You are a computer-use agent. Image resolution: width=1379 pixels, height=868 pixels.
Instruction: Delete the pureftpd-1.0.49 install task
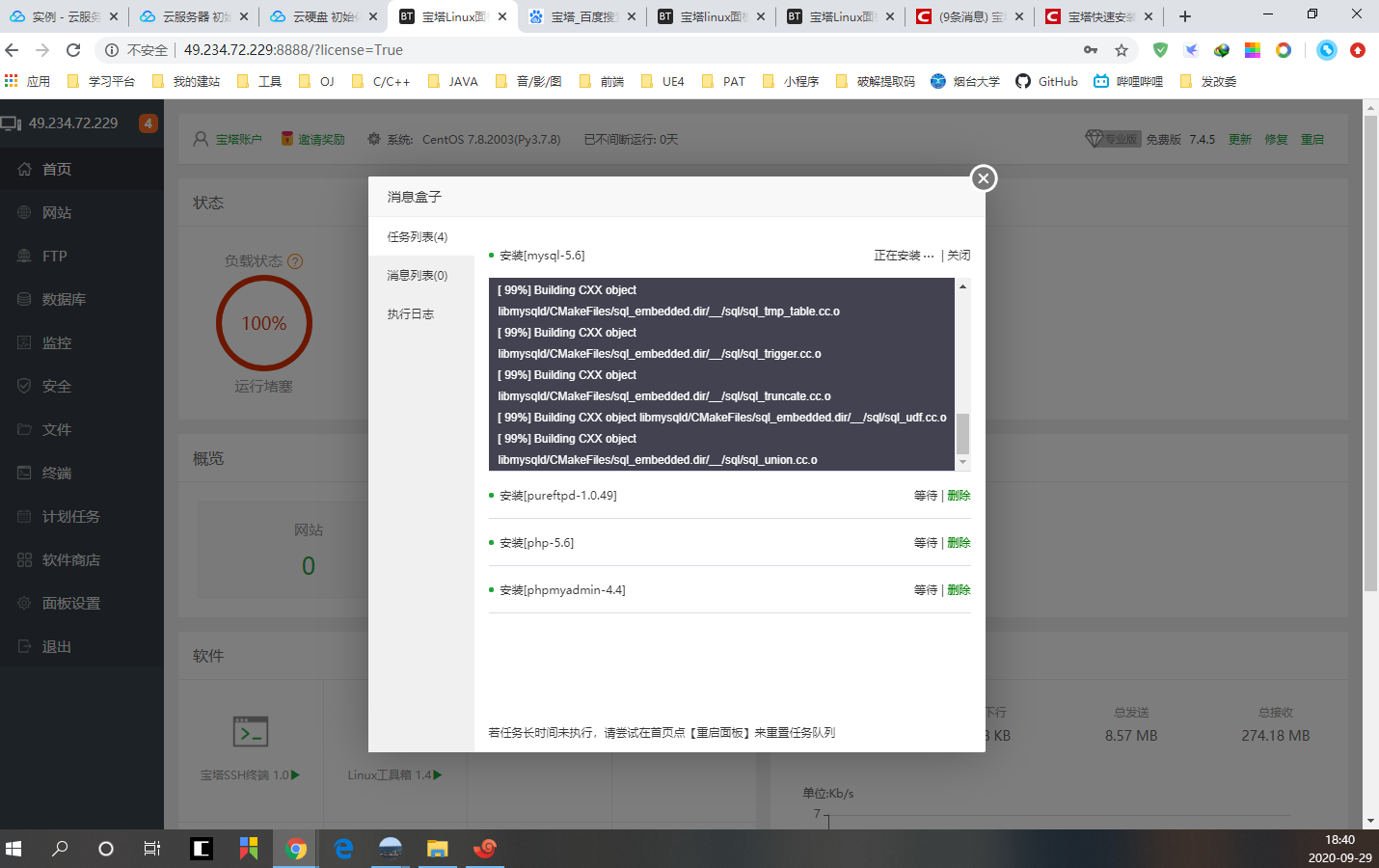tap(959, 495)
